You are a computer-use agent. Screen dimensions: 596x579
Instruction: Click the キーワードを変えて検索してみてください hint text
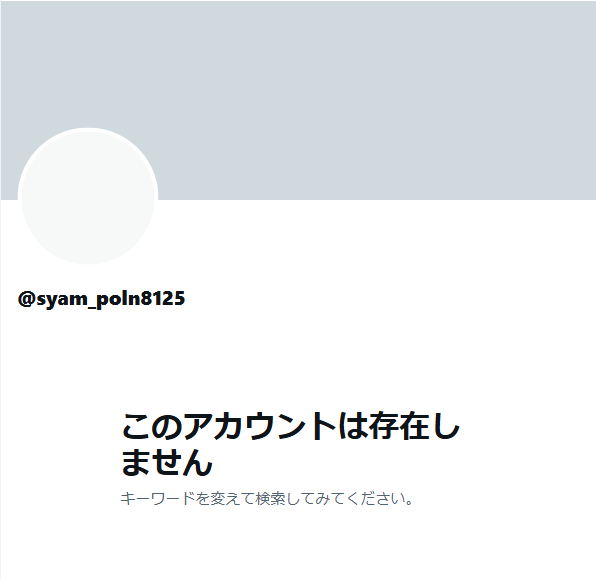coord(266,498)
